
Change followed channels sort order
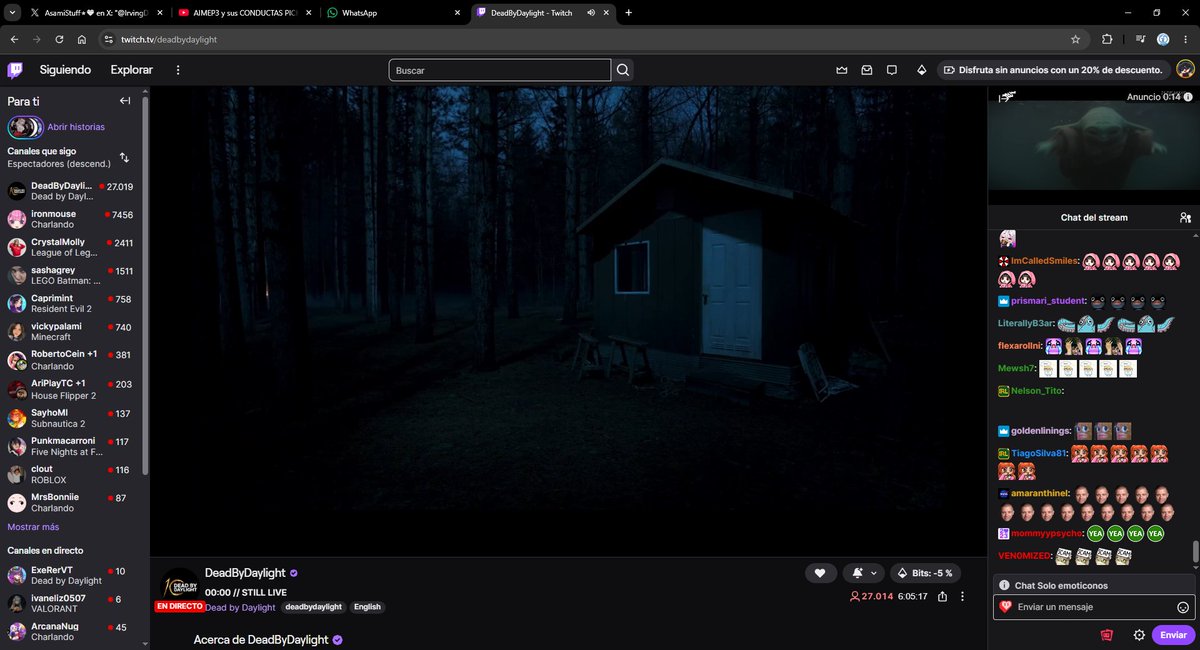coord(124,157)
